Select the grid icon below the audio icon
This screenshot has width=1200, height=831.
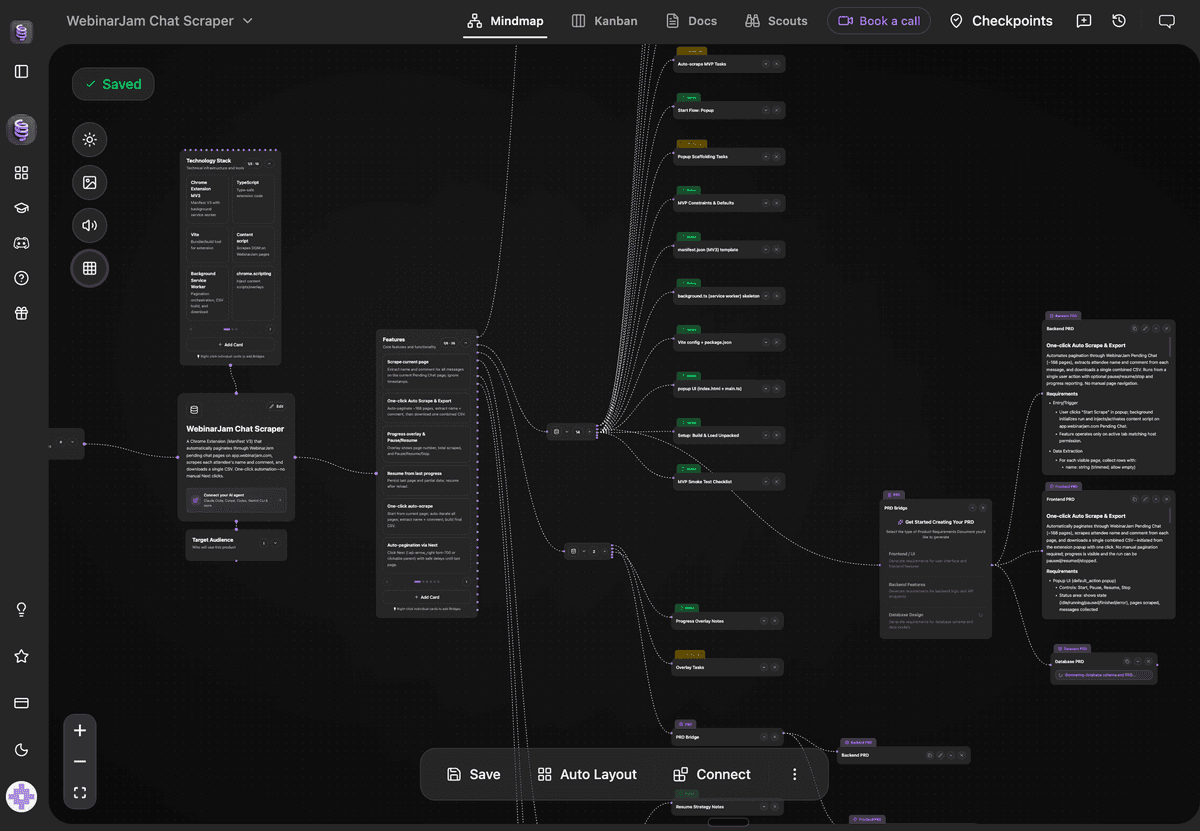[89, 268]
